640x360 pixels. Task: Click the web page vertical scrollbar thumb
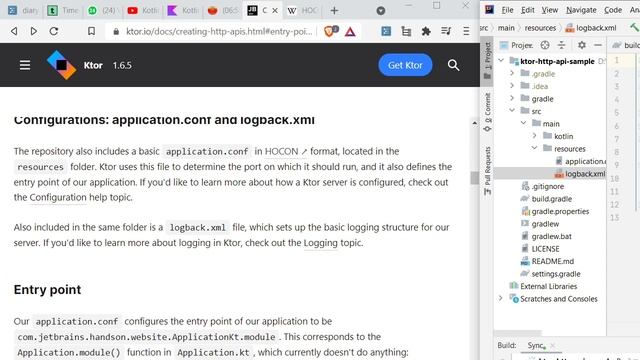[x=474, y=178]
